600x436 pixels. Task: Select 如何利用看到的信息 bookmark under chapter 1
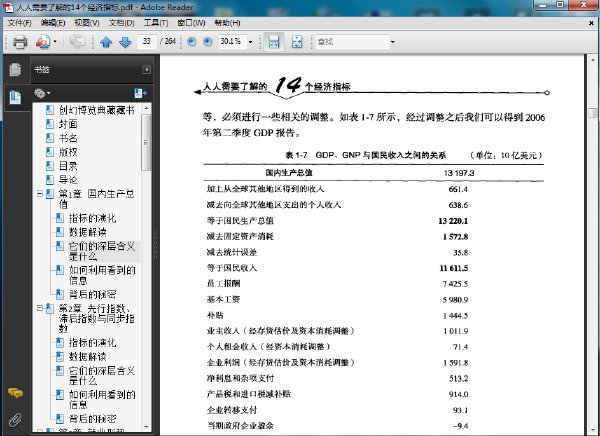(x=102, y=275)
